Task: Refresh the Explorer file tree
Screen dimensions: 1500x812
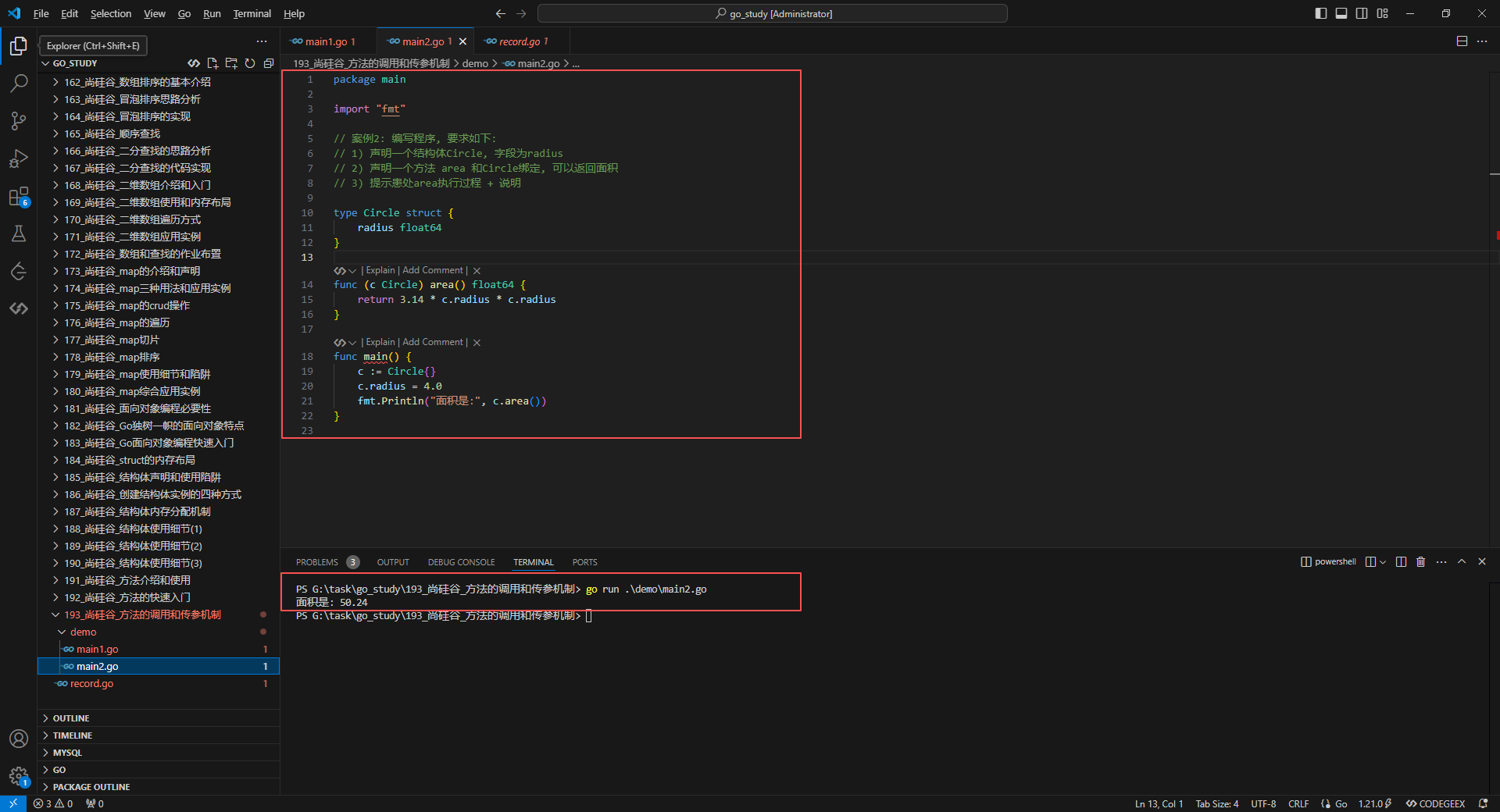Action: 250,63
